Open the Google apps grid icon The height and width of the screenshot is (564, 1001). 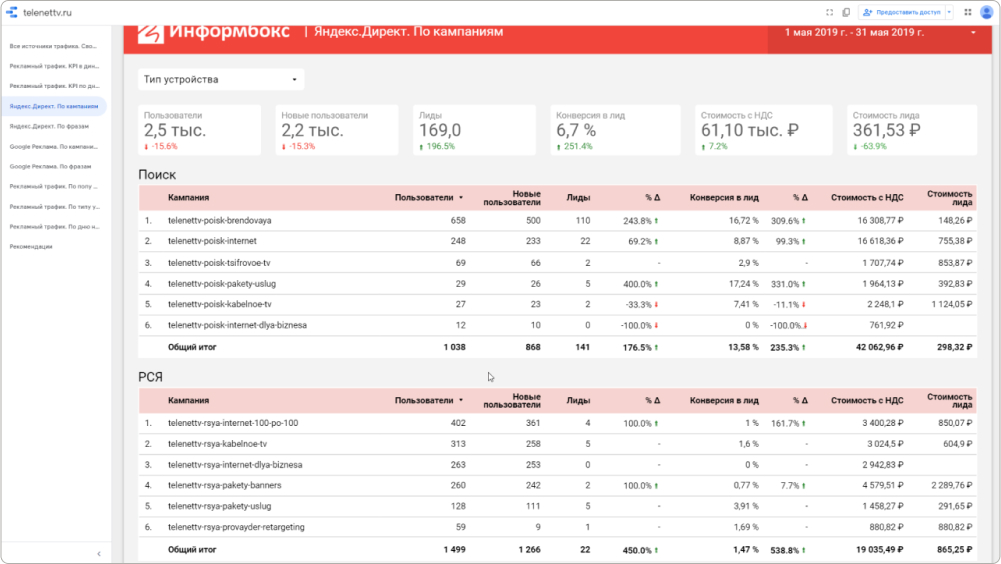[x=968, y=12]
